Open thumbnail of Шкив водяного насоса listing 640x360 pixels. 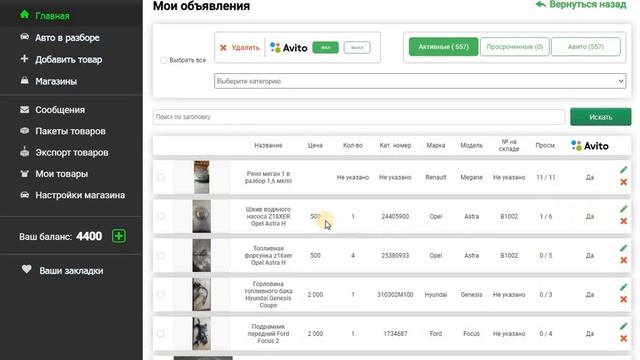[202, 216]
